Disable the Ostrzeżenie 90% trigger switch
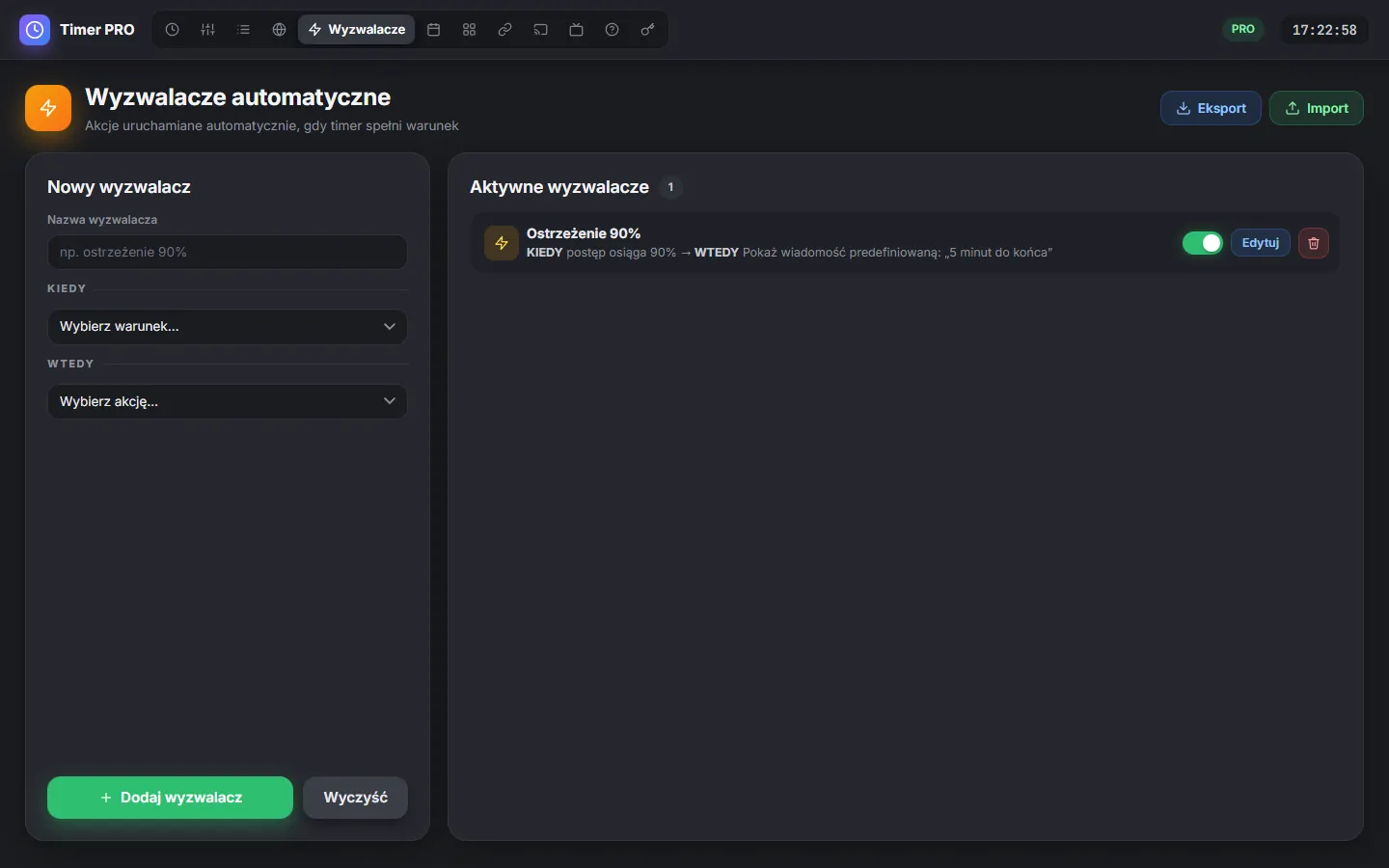 tap(1203, 243)
